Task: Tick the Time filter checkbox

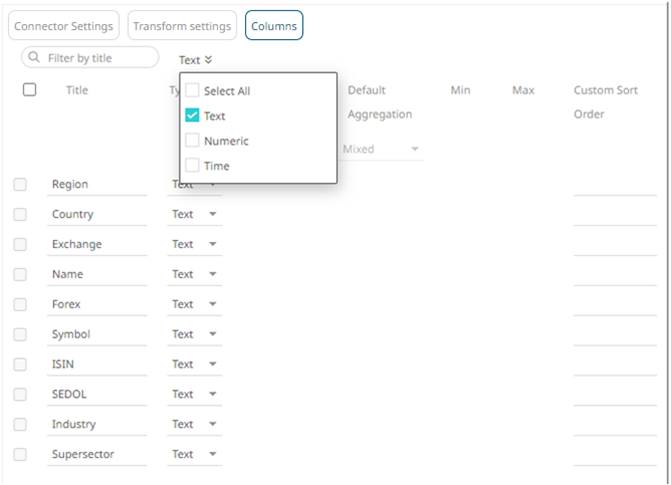Action: pyautogui.click(x=193, y=166)
